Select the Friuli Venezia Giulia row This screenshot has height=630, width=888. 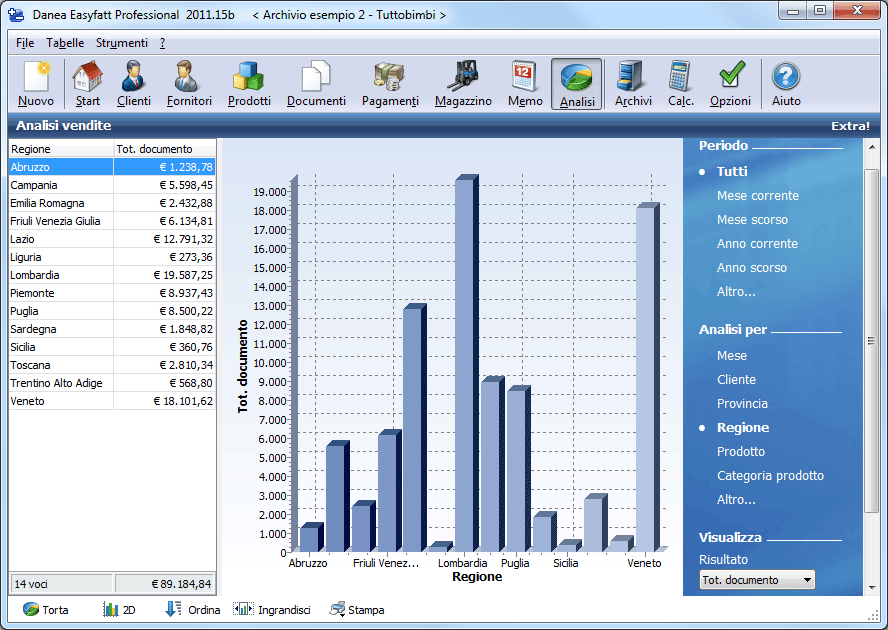[x=112, y=221]
